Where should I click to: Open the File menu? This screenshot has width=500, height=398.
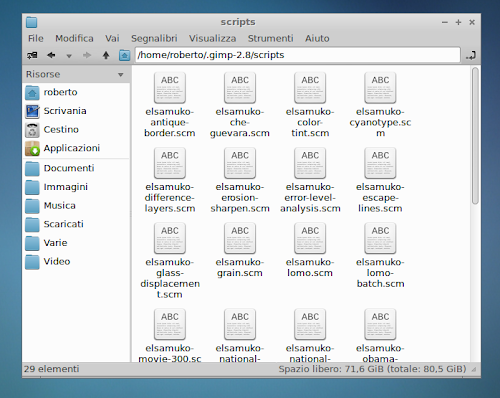coord(36,38)
